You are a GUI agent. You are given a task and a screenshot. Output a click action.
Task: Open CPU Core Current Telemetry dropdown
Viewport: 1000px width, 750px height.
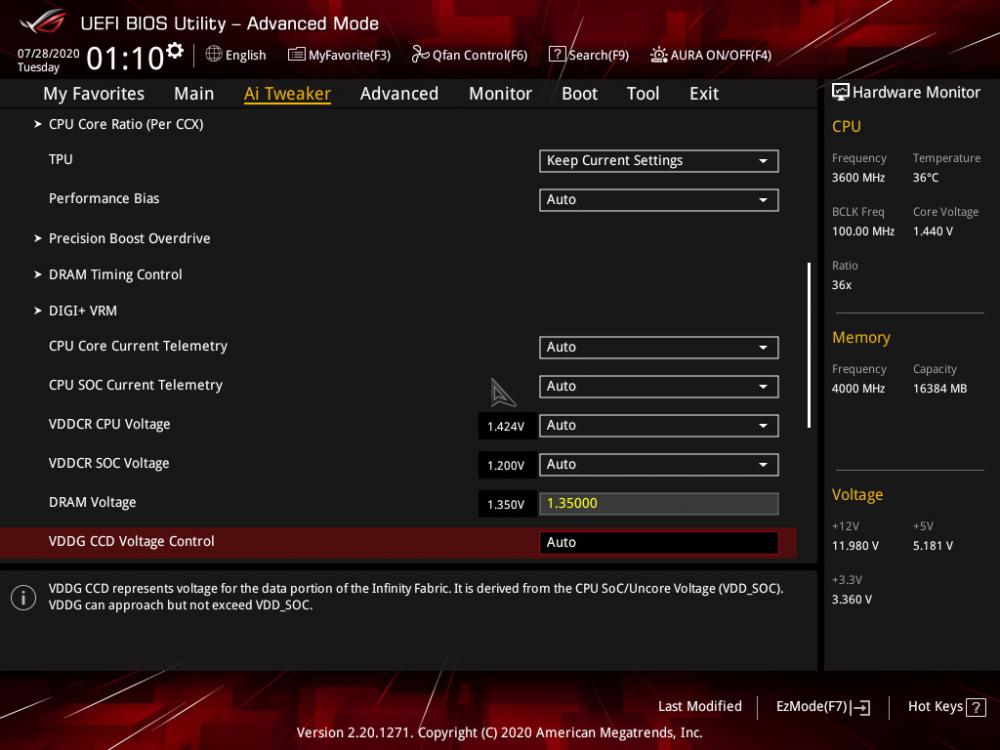click(x=659, y=348)
